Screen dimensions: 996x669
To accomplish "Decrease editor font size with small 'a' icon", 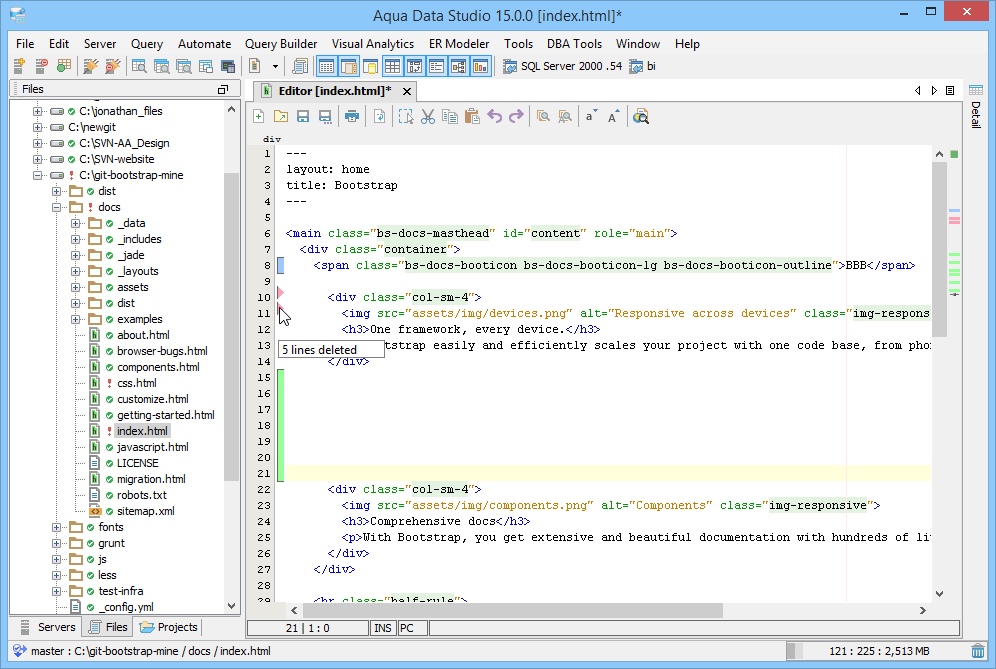I will pyautogui.click(x=591, y=116).
